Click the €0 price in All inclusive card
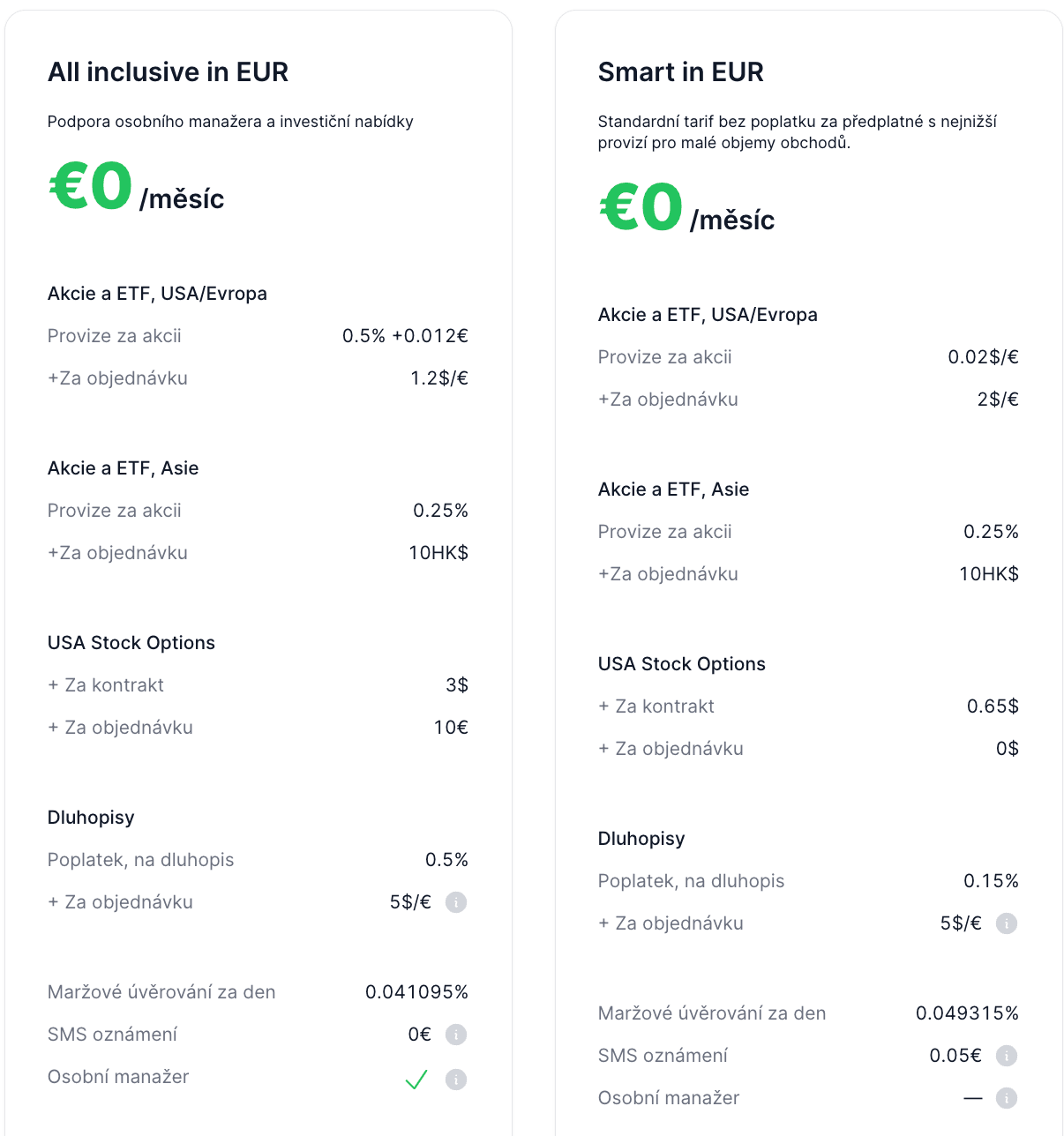Viewport: 1064px width, 1136px height. pos(91,186)
